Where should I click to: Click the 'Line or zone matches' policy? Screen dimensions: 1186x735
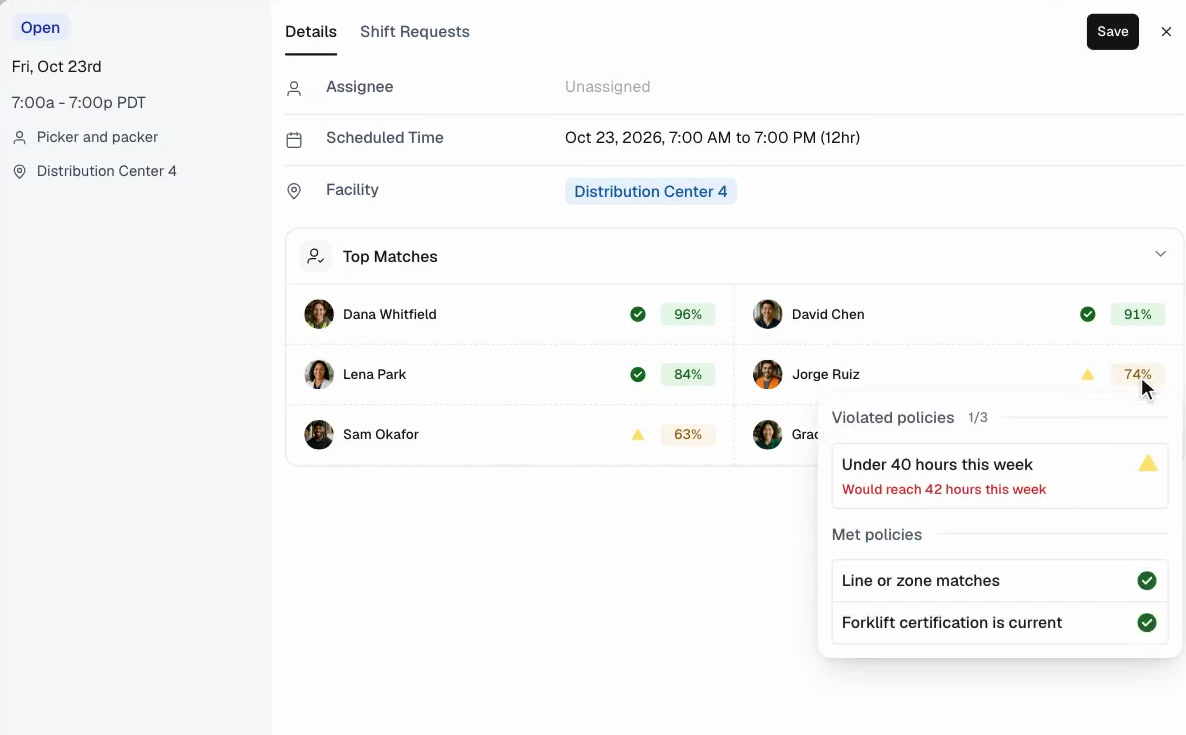tap(1000, 581)
